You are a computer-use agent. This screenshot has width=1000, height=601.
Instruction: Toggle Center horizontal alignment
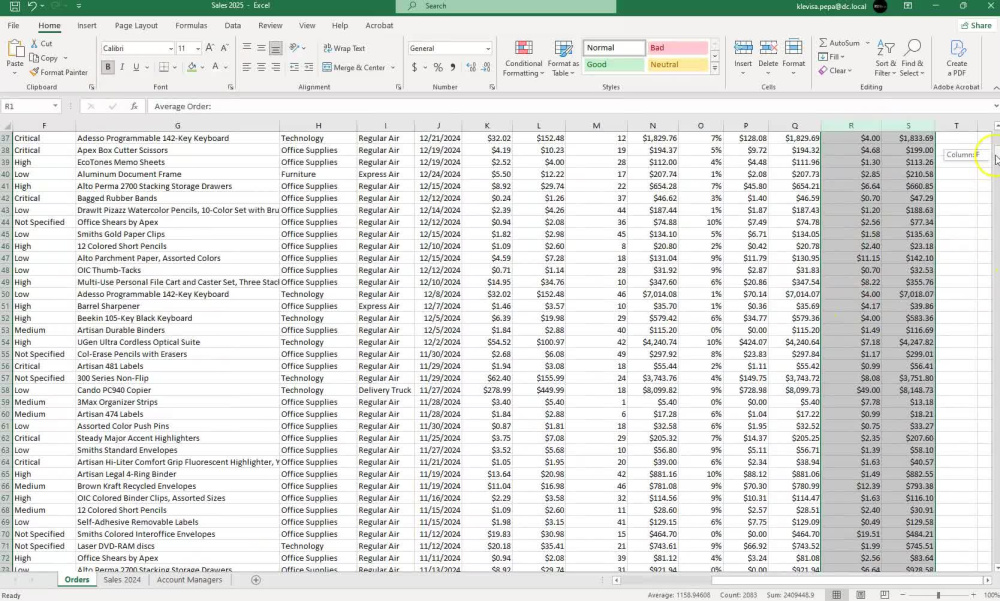(261, 67)
